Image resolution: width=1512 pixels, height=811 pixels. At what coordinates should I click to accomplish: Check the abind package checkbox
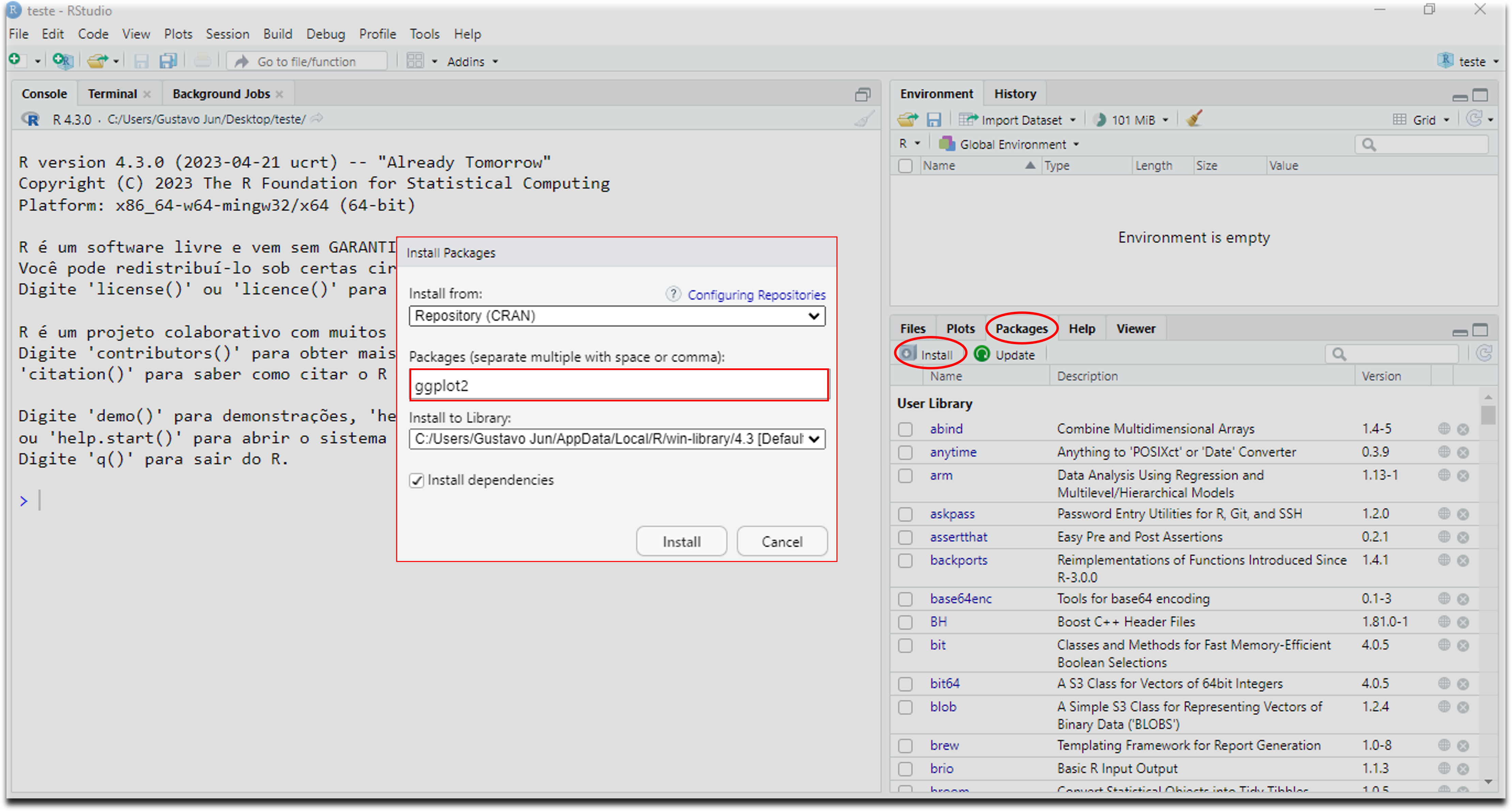click(906, 429)
